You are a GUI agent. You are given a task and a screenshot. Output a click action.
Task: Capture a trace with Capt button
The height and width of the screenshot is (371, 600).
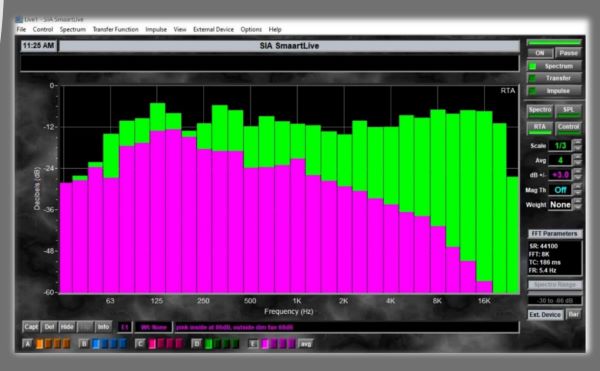coord(31,327)
